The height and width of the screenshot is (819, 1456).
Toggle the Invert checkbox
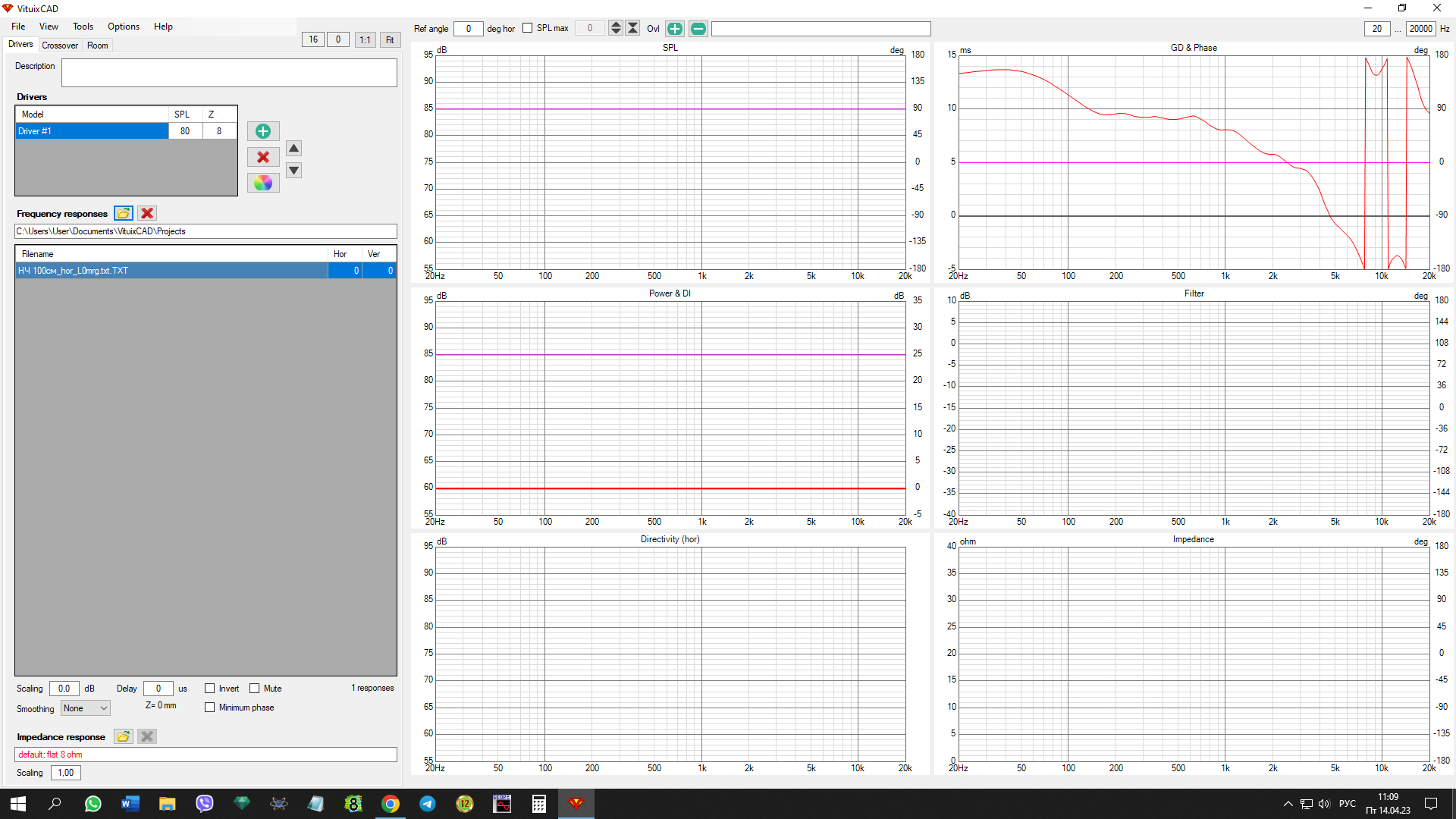pos(210,689)
